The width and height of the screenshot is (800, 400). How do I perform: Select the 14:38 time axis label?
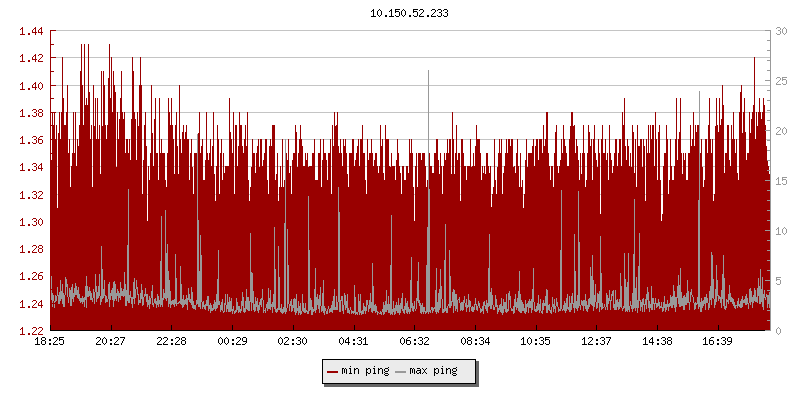pyautogui.click(x=657, y=341)
